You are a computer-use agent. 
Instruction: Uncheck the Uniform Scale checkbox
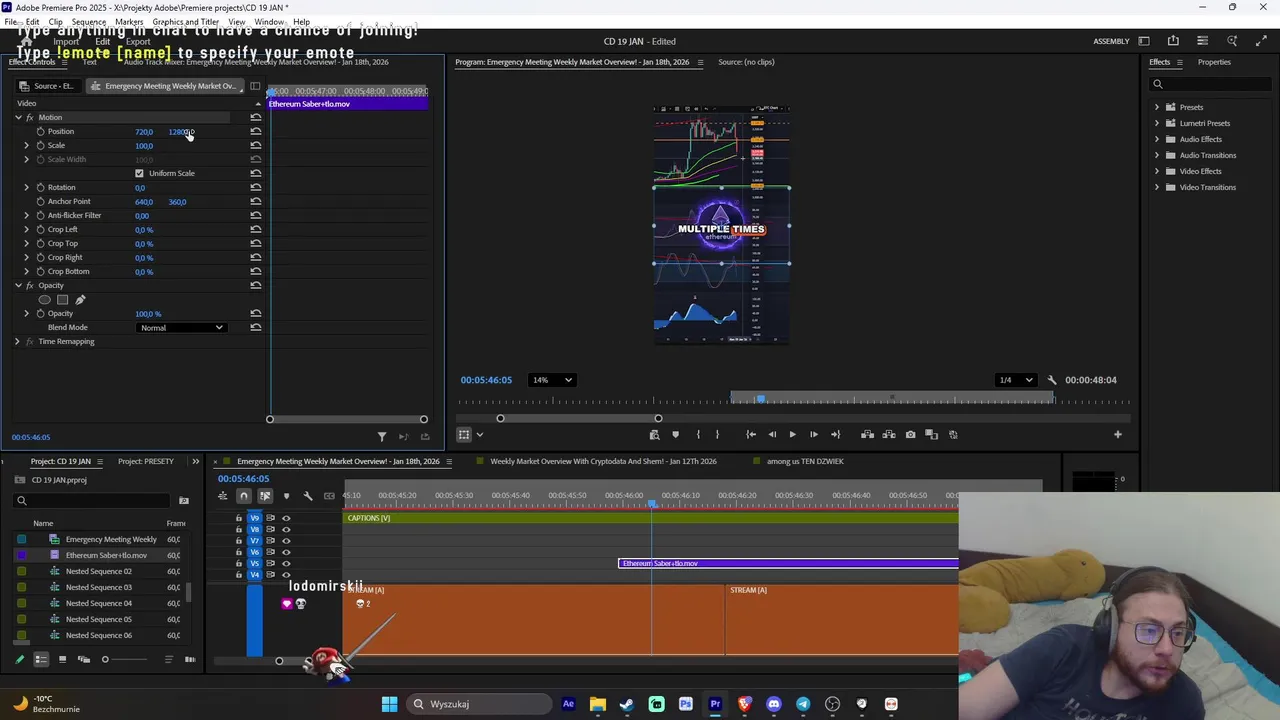(x=139, y=173)
